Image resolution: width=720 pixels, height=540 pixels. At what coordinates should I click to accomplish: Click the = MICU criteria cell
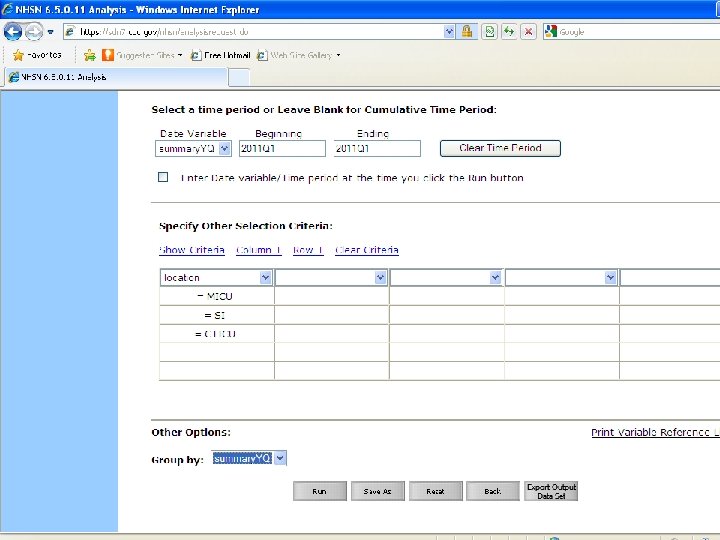[217, 296]
